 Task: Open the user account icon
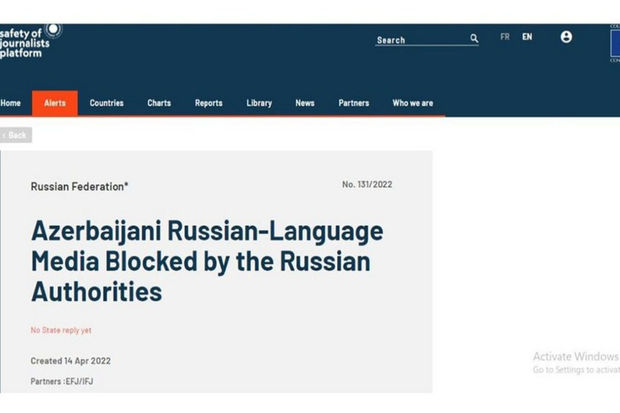[x=566, y=37]
